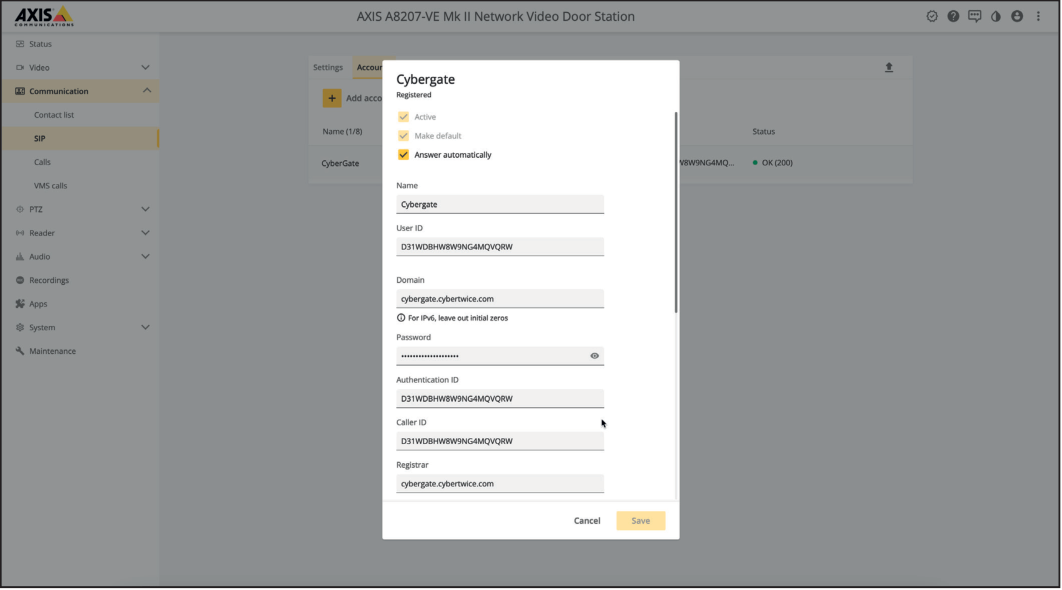Cancel the Cybergate account dialog
The width and height of the screenshot is (1062, 590).
pos(587,521)
